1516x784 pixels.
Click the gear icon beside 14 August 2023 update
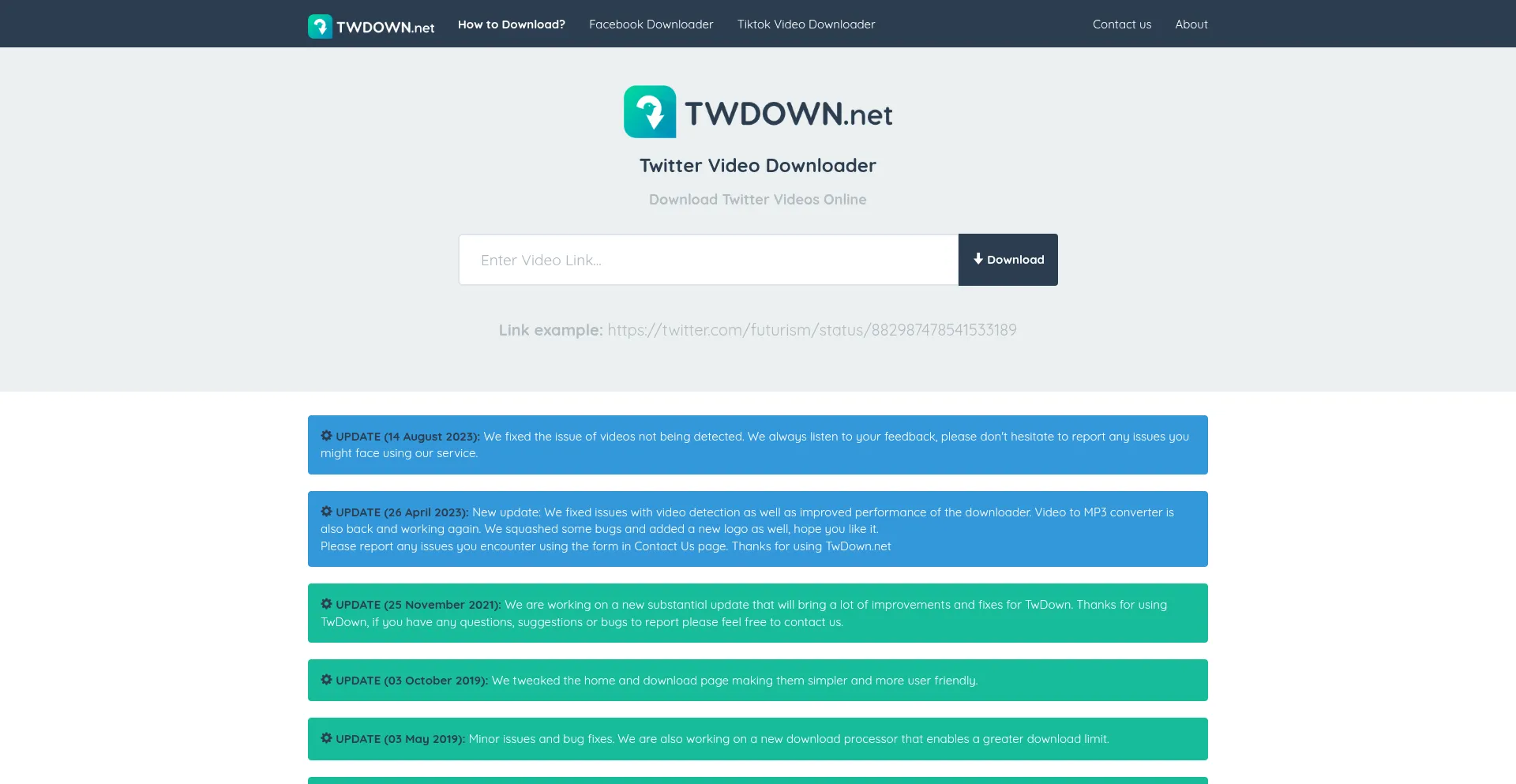point(326,436)
